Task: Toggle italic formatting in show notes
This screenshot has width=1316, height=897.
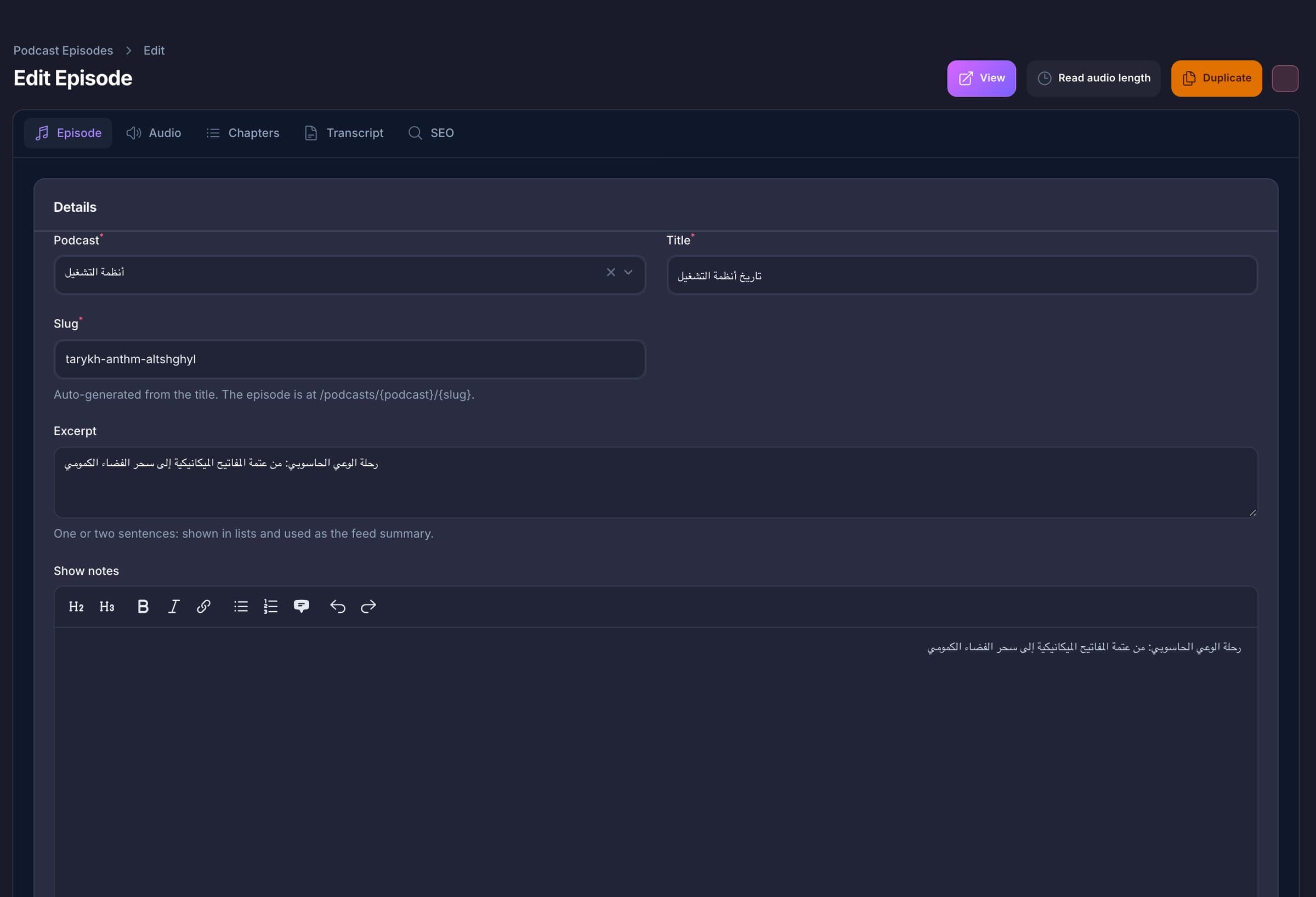Action: coord(174,607)
